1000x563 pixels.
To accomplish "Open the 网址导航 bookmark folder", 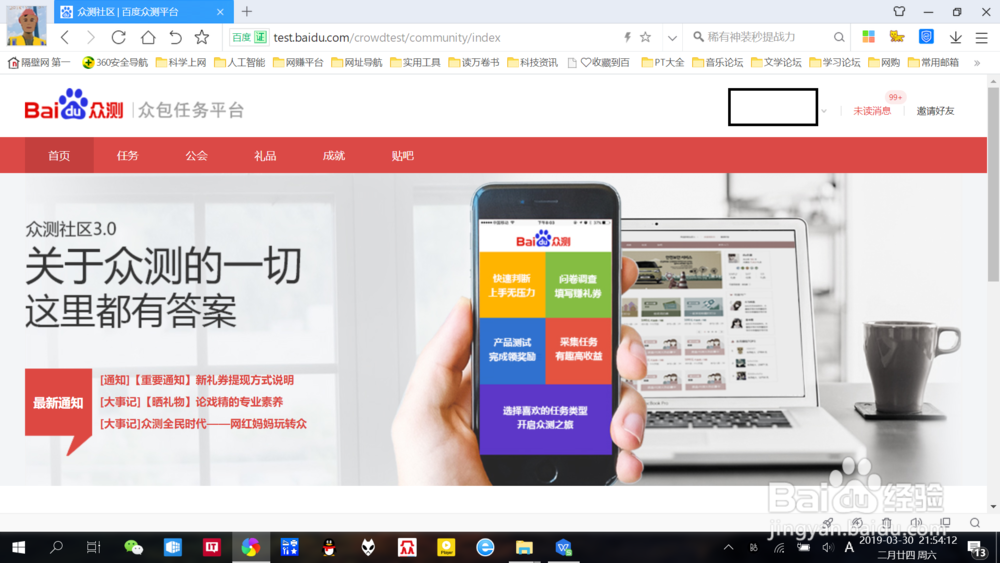I will [x=357, y=62].
